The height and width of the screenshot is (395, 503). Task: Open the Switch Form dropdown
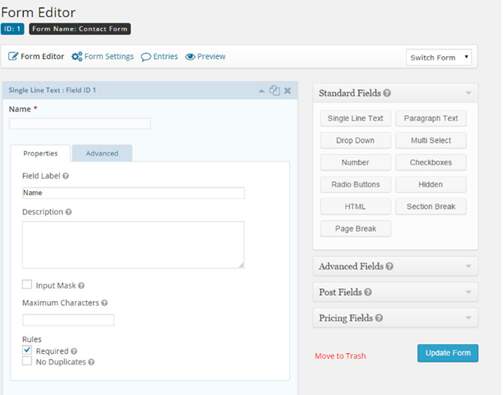(x=439, y=57)
